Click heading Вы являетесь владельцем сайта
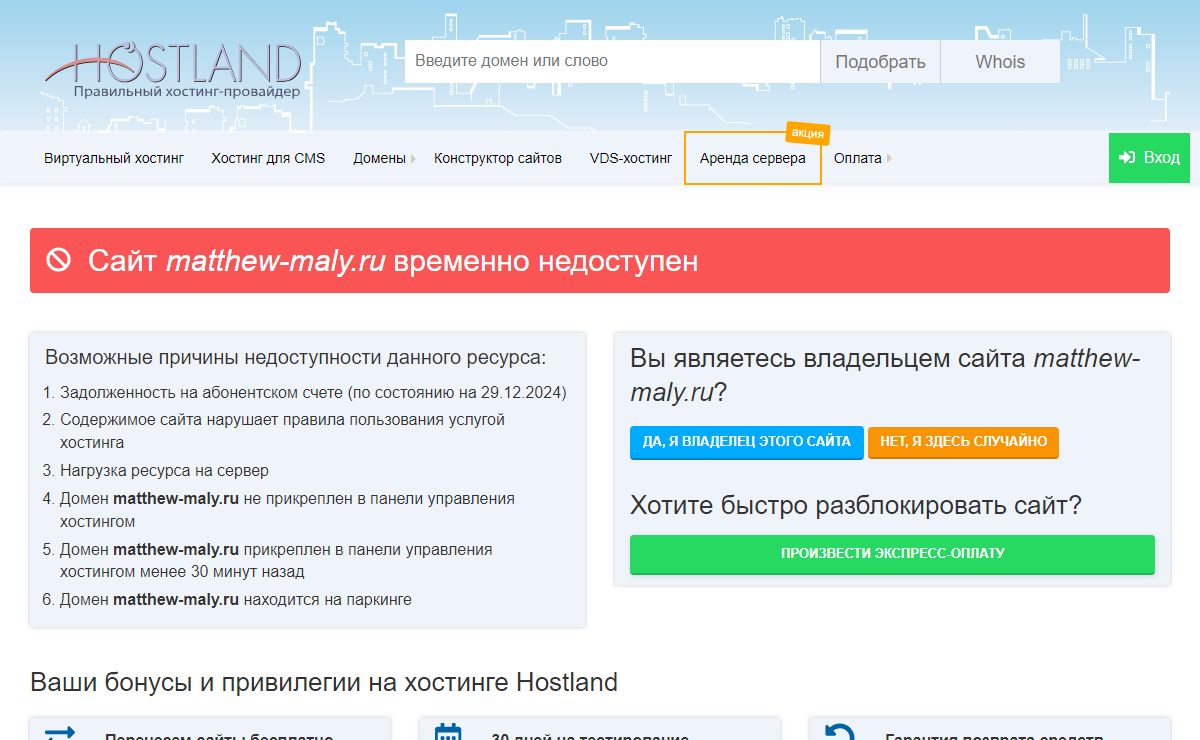 pyautogui.click(x=885, y=375)
